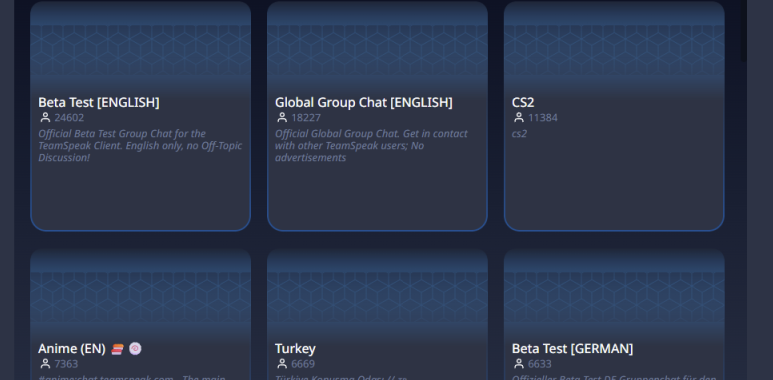Open the Anime (EN) group title
Image resolution: width=773 pixels, height=380 pixels.
pos(71,348)
